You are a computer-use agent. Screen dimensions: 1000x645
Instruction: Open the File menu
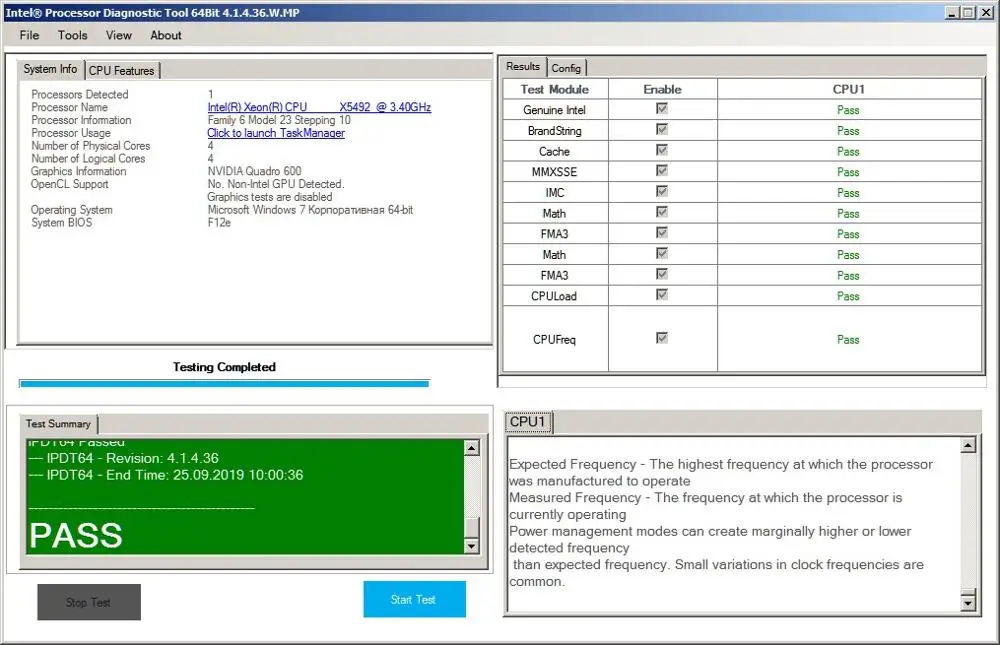tap(29, 35)
